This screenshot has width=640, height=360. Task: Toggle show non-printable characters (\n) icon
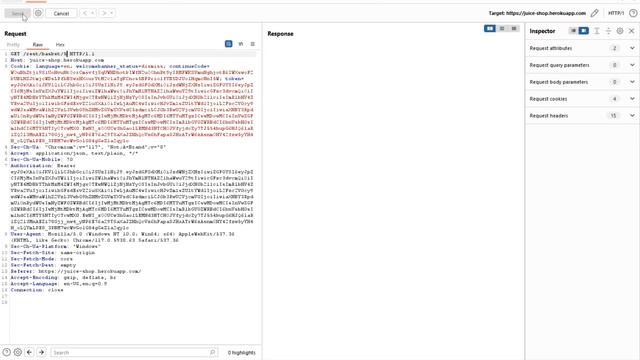241,44
